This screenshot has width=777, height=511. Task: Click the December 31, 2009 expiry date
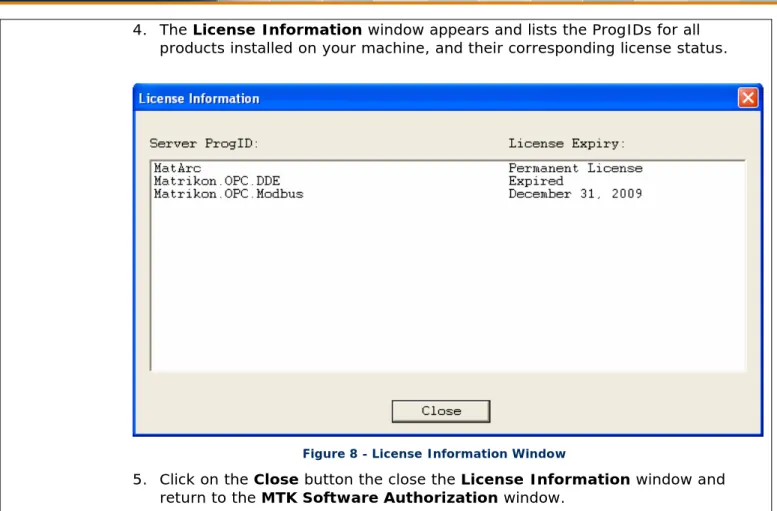coord(575,194)
